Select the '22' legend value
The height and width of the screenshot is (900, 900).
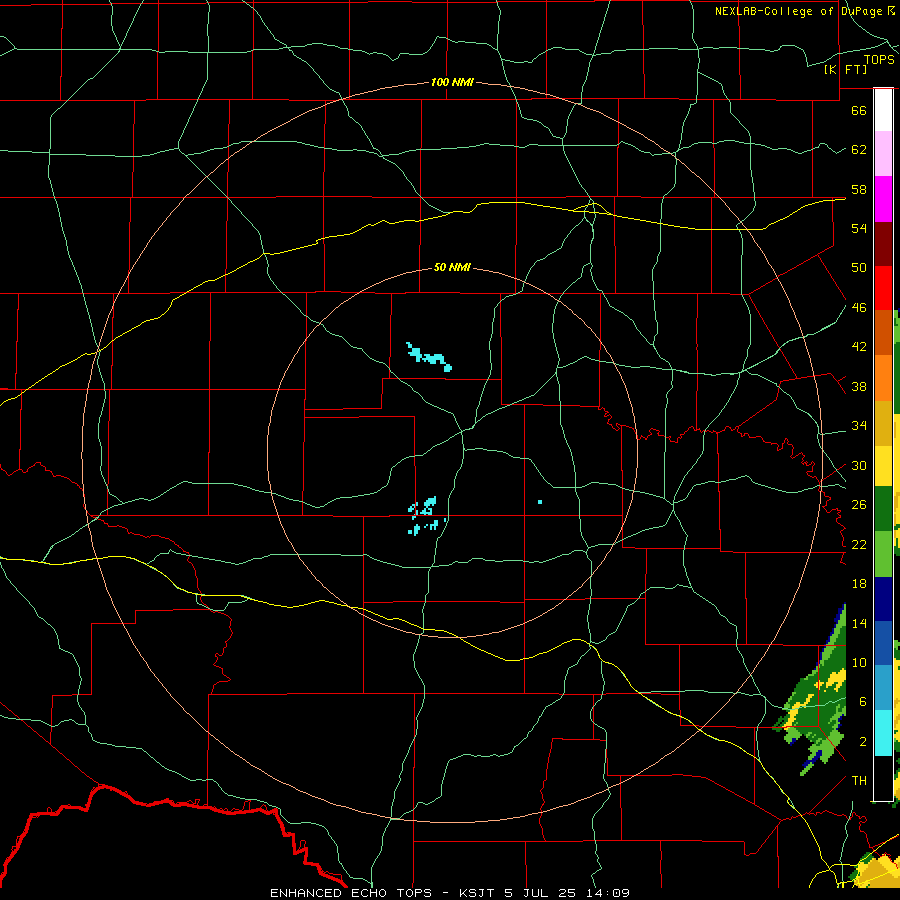click(859, 545)
